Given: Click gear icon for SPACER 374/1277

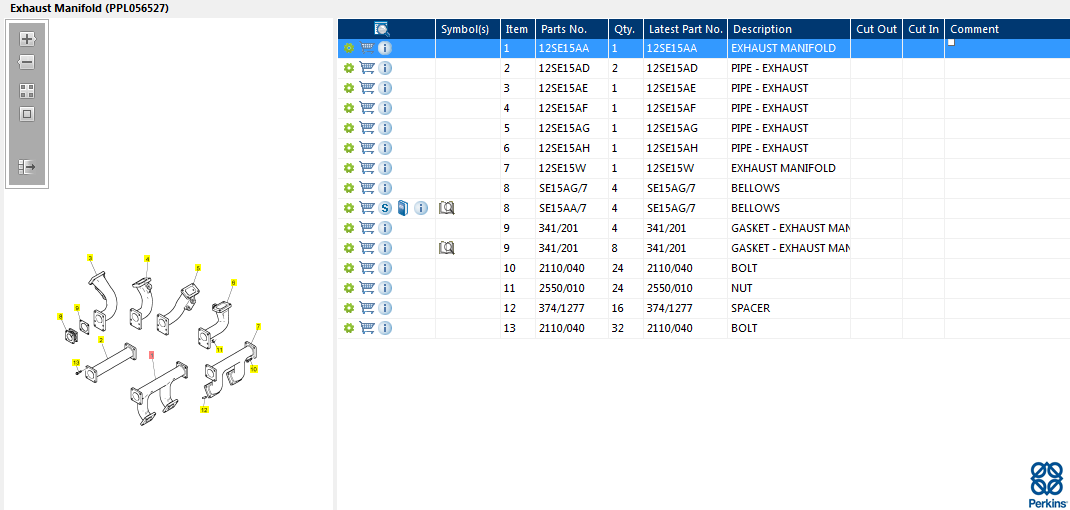Looking at the screenshot, I should (349, 308).
